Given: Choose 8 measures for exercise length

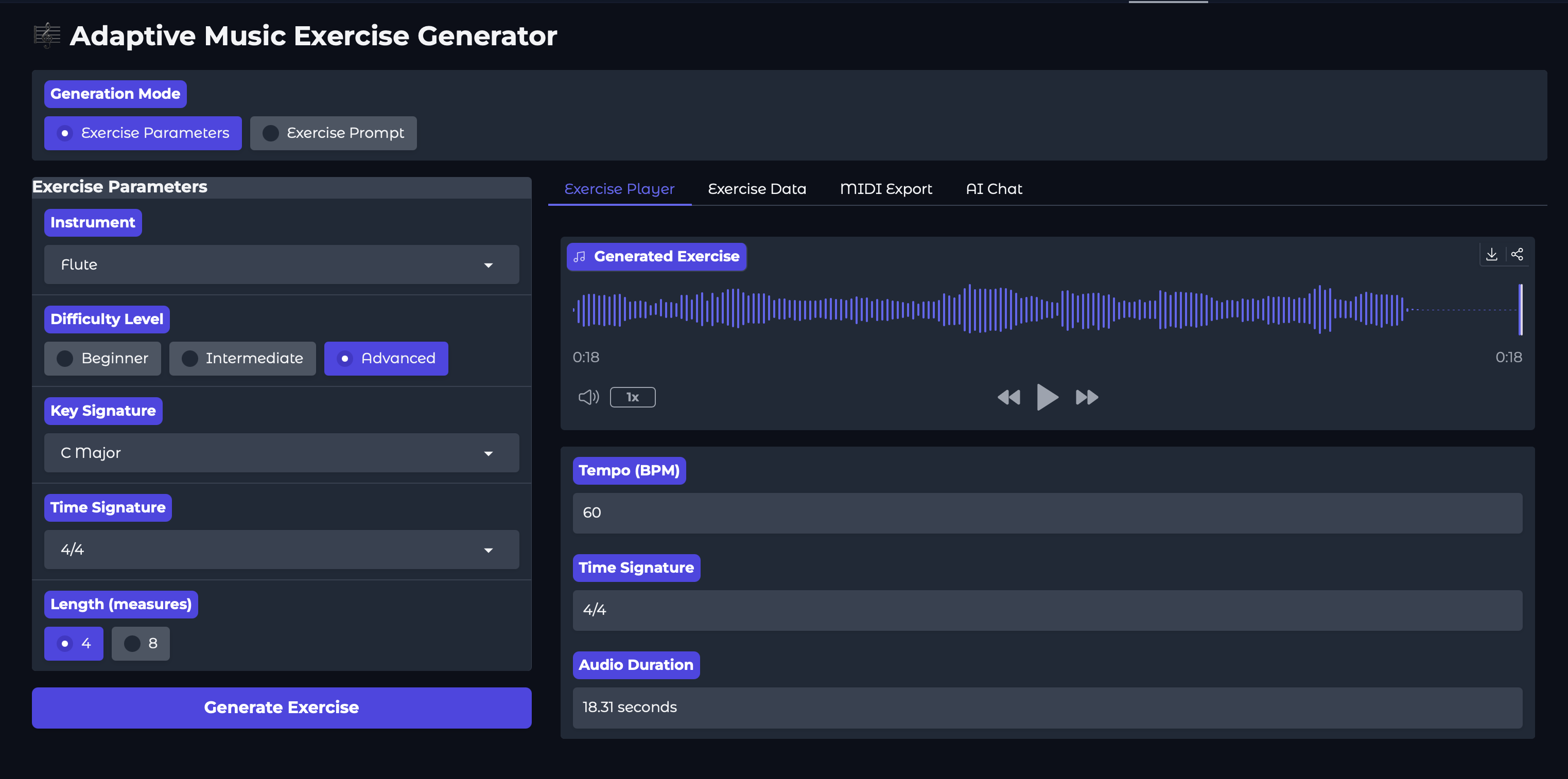Looking at the screenshot, I should tap(141, 643).
